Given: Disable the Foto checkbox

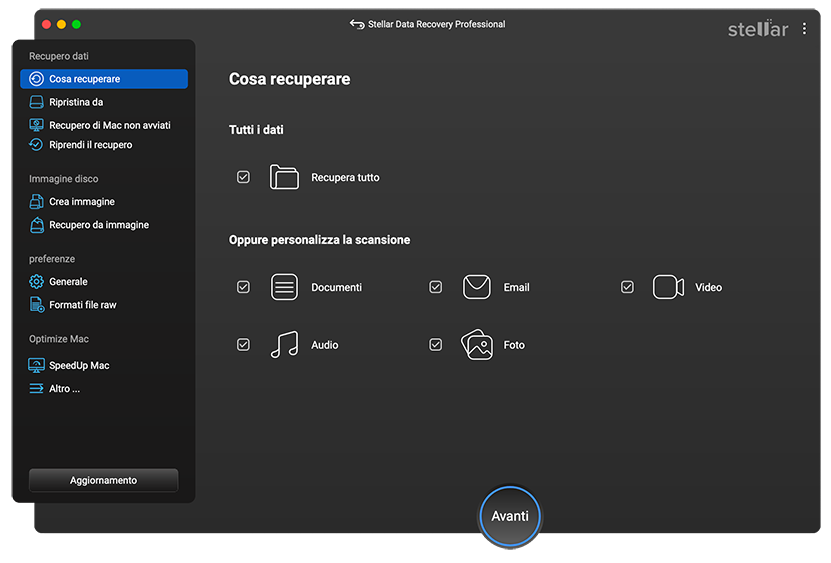Looking at the screenshot, I should click(x=435, y=345).
